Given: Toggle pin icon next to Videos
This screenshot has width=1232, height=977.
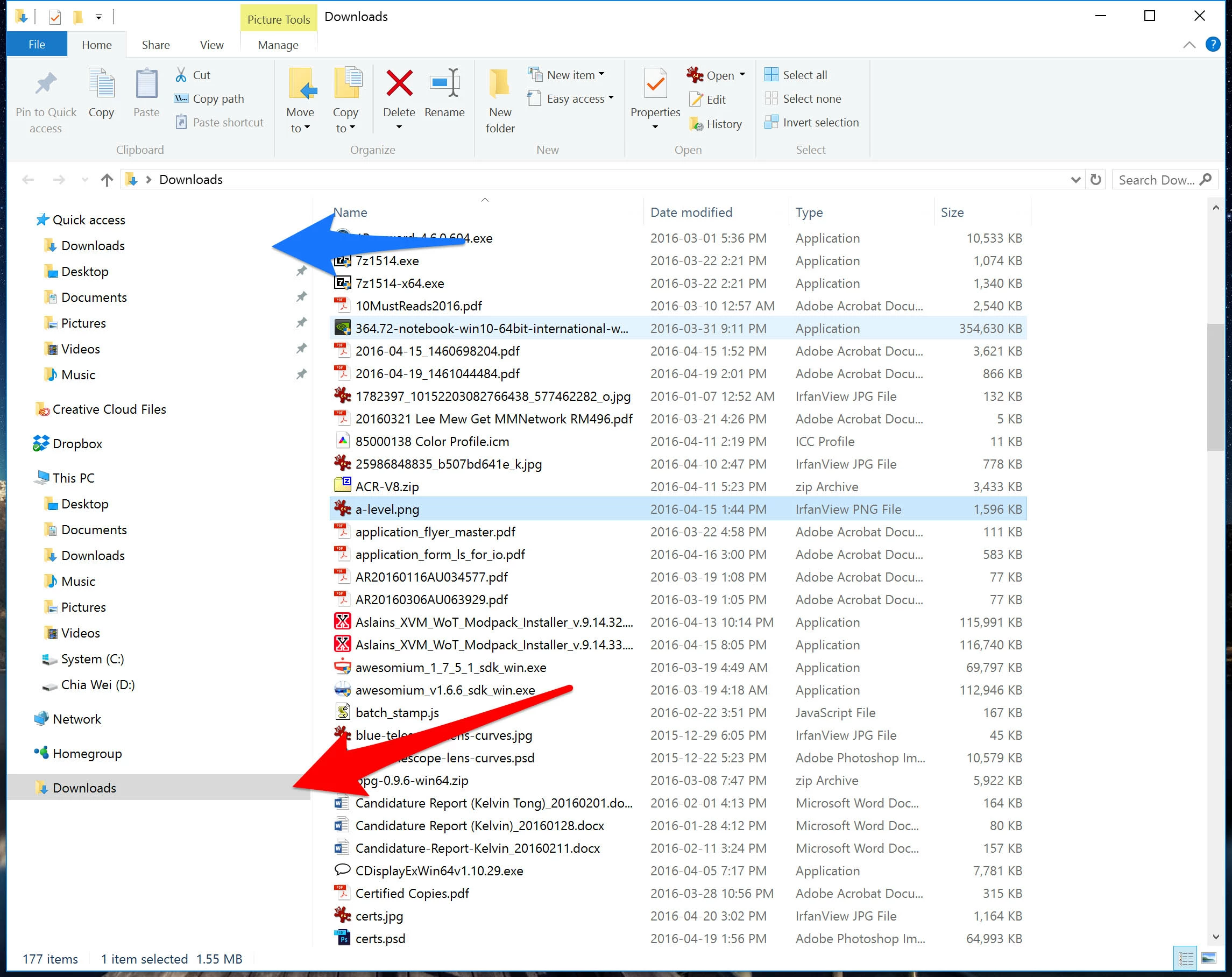Looking at the screenshot, I should [301, 349].
